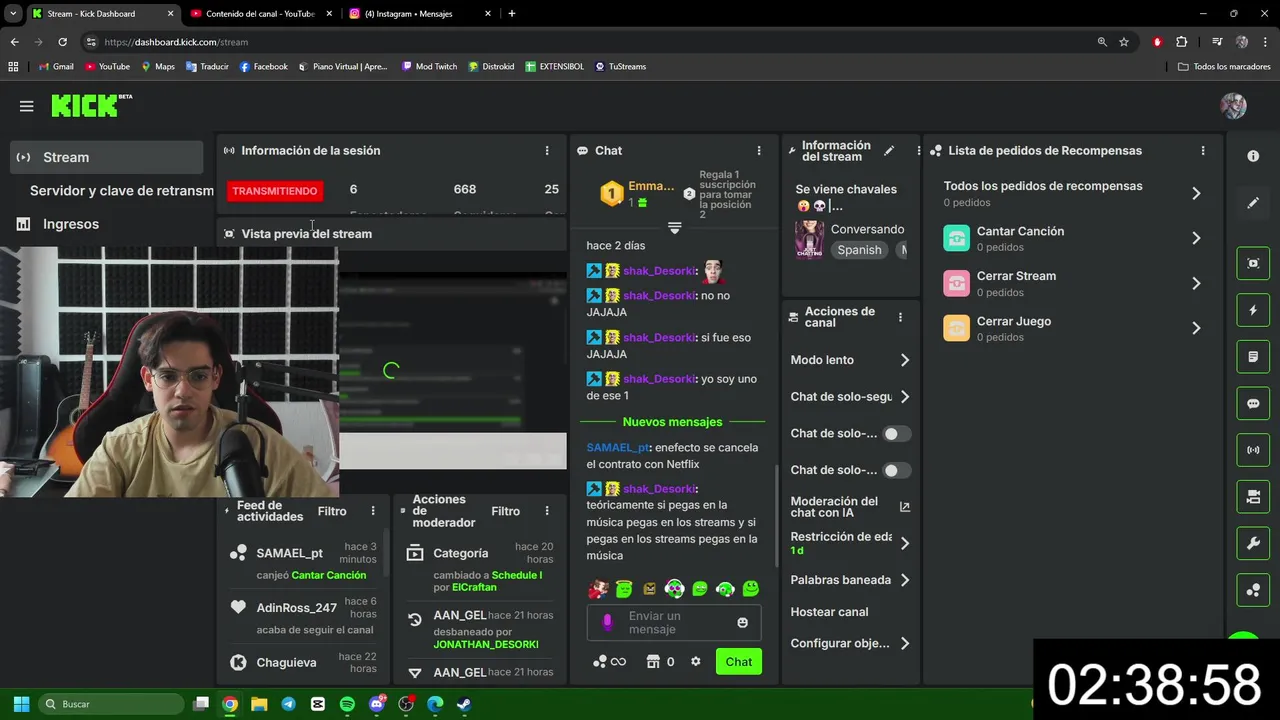1280x720 pixels.
Task: Toggle the second Chat de solo switch
Action: coord(897,470)
